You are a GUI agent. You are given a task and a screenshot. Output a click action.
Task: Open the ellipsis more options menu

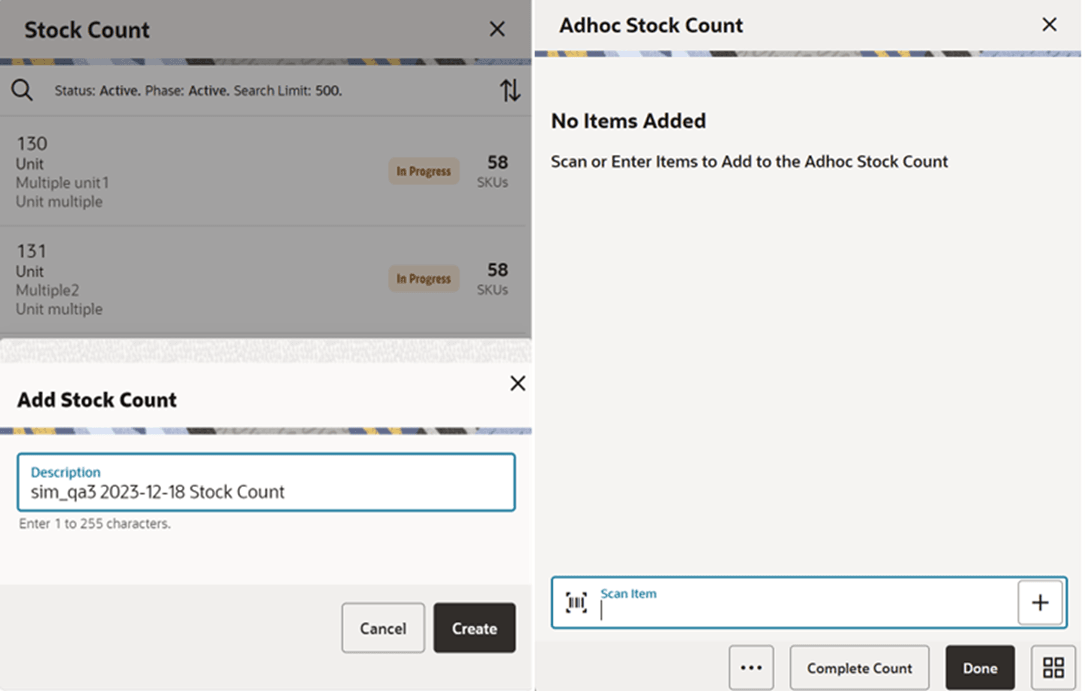(x=752, y=667)
